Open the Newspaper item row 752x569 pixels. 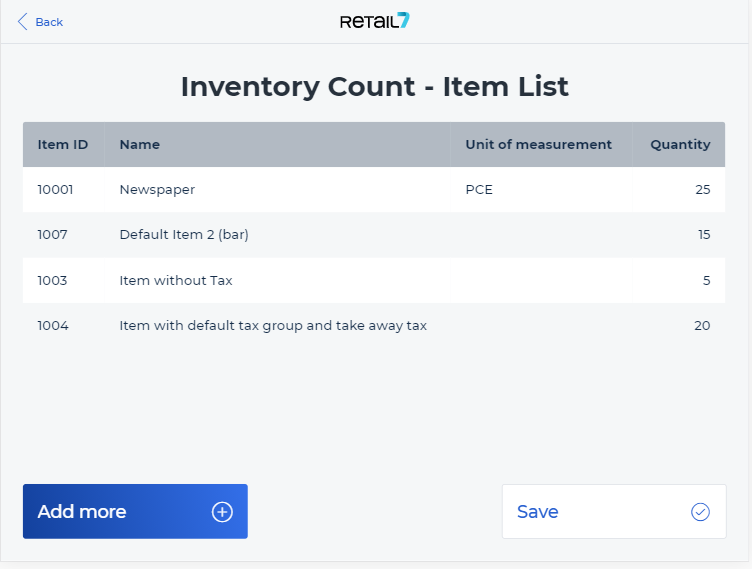(374, 190)
